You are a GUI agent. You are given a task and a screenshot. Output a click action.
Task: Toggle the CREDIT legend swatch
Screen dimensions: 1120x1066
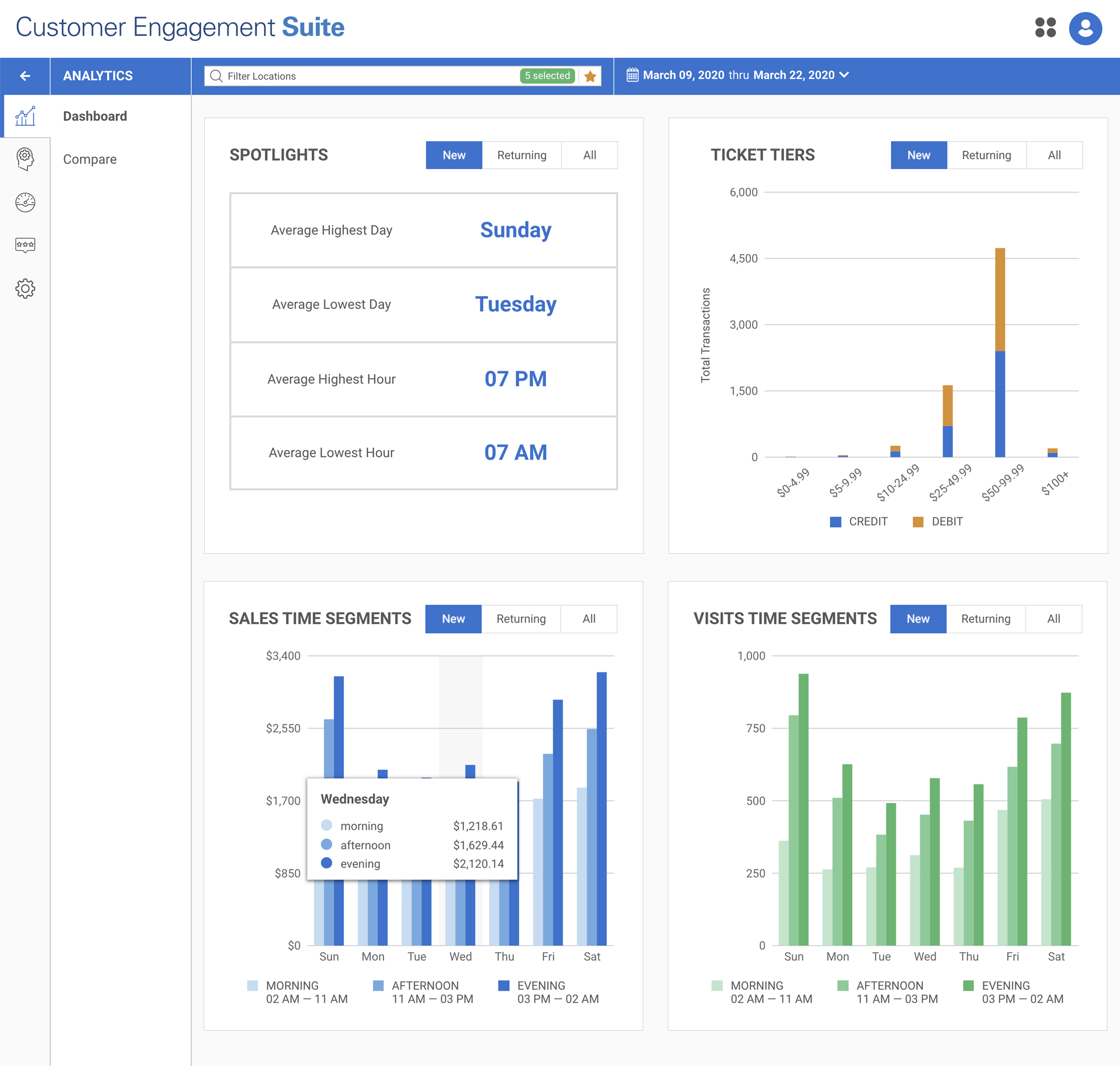[x=836, y=522]
